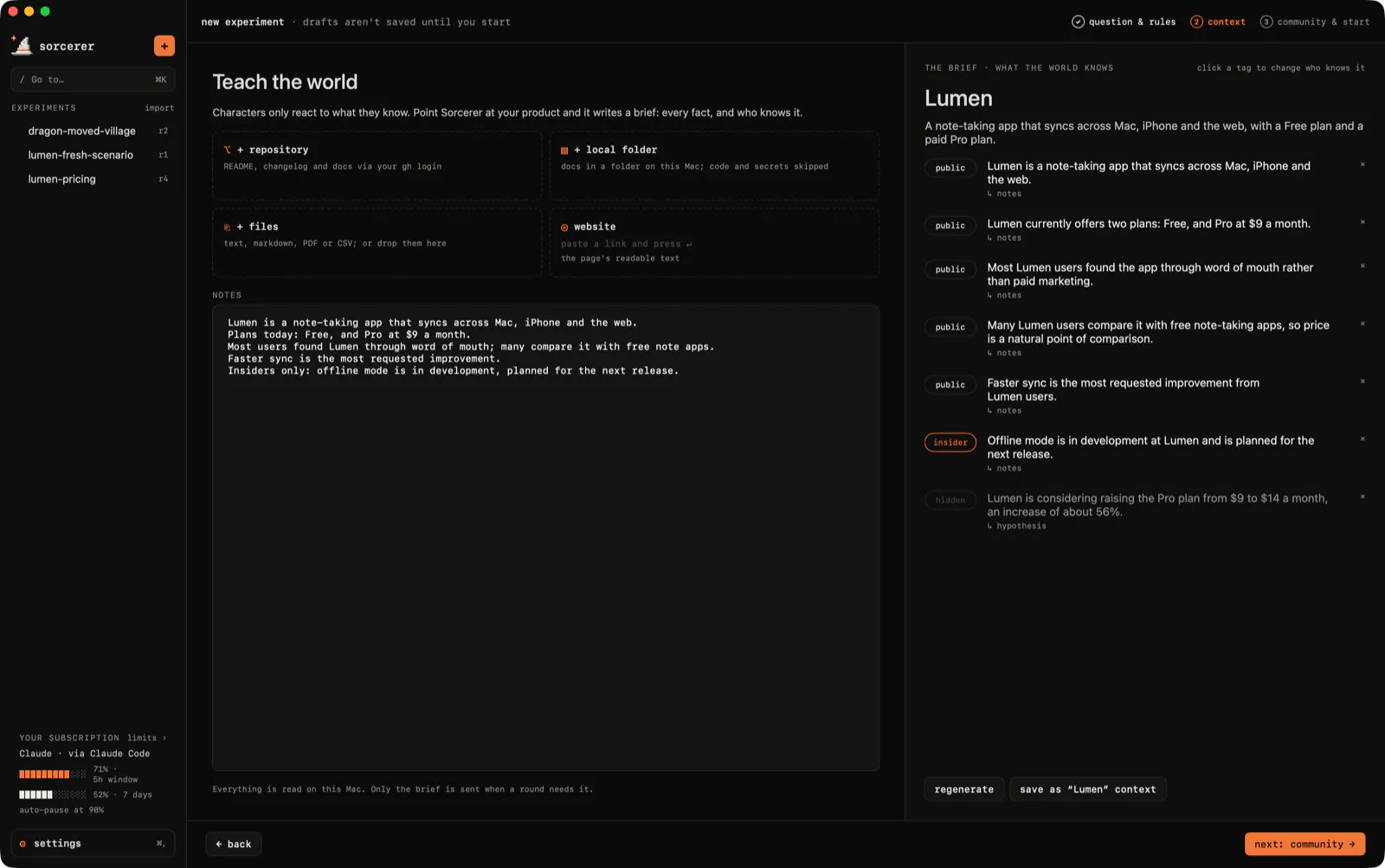This screenshot has width=1385, height=868.
Task: Click the website globe icon
Action: click(564, 228)
